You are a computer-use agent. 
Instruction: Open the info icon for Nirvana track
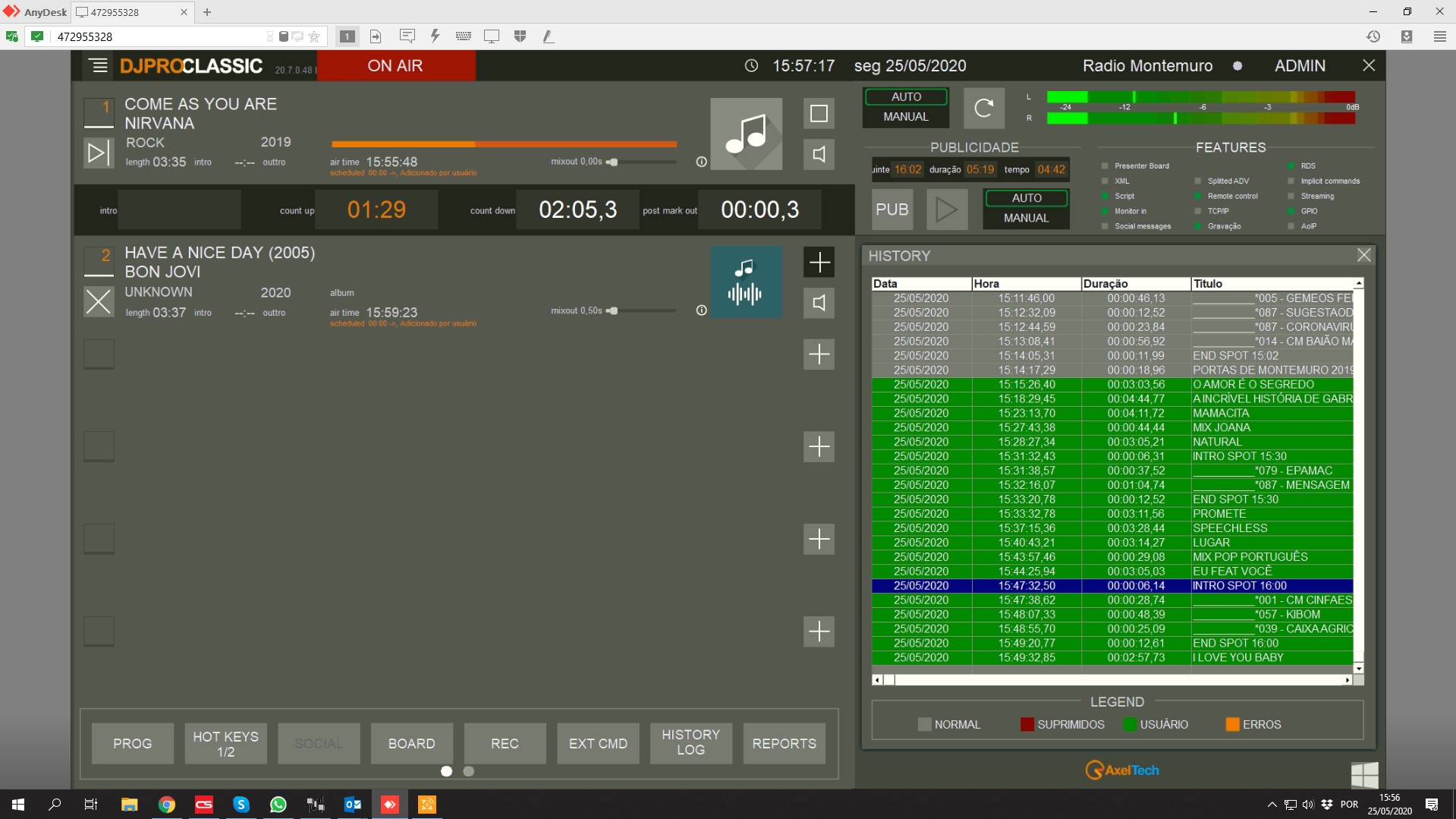(701, 162)
